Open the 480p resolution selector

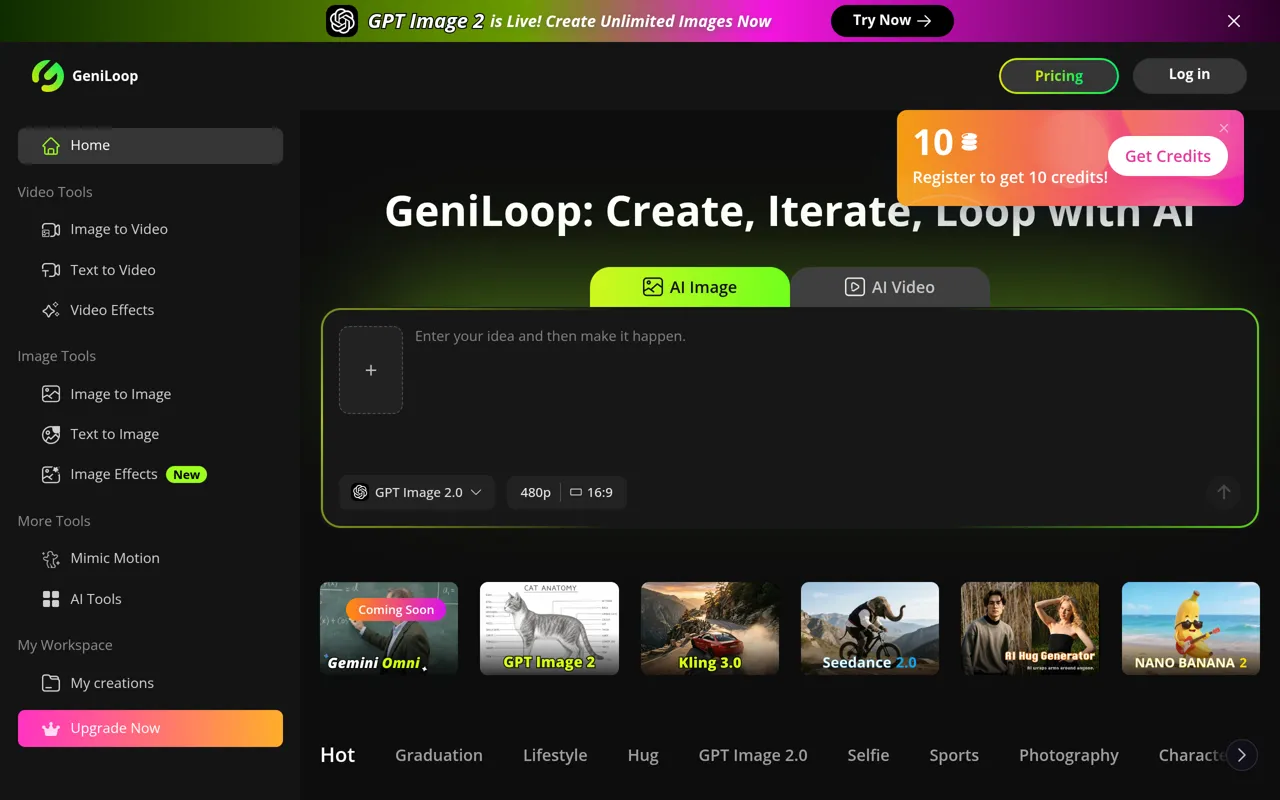pyautogui.click(x=536, y=492)
